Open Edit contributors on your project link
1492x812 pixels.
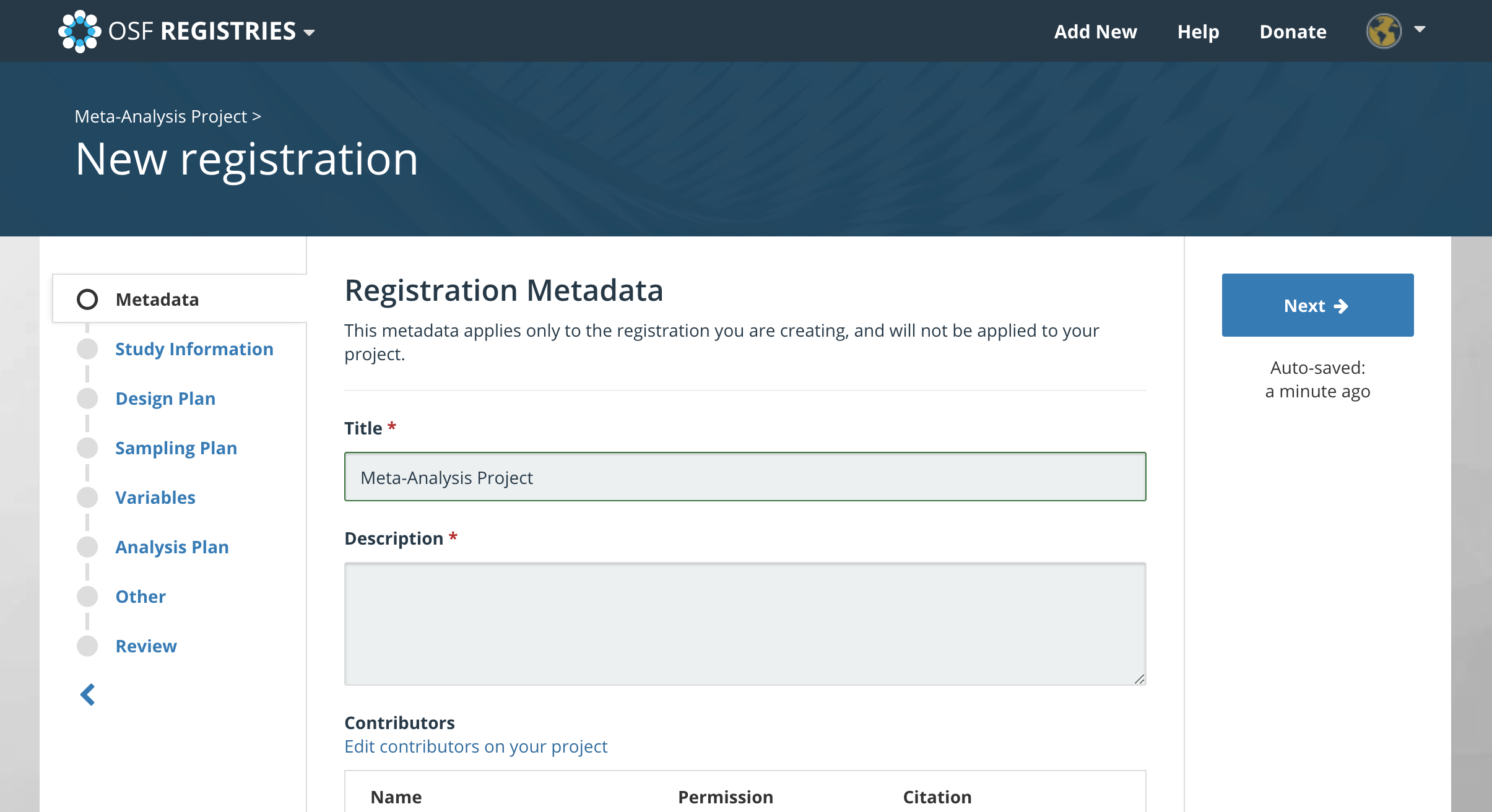[475, 746]
